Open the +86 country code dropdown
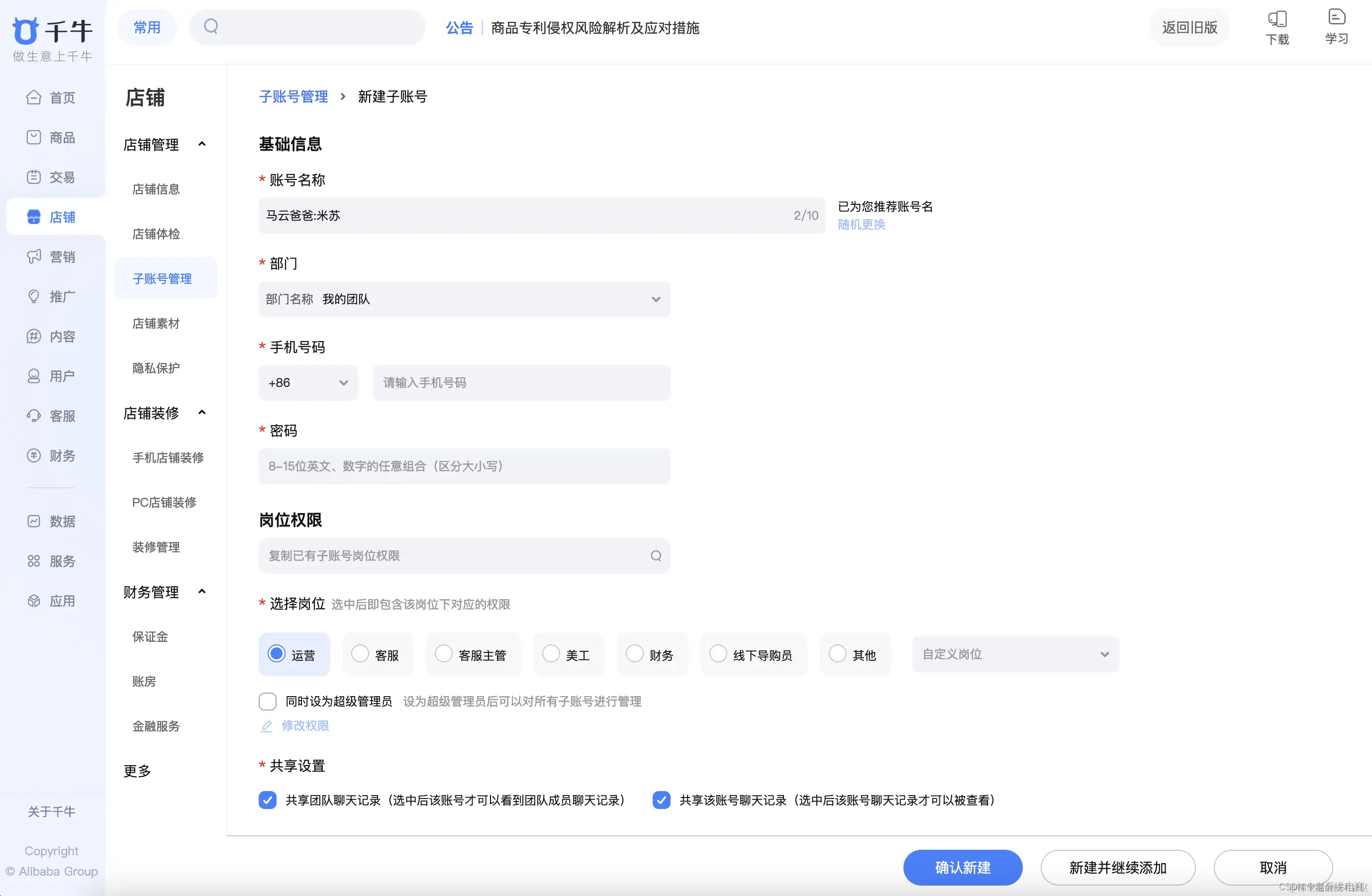The height and width of the screenshot is (896, 1372). [308, 382]
